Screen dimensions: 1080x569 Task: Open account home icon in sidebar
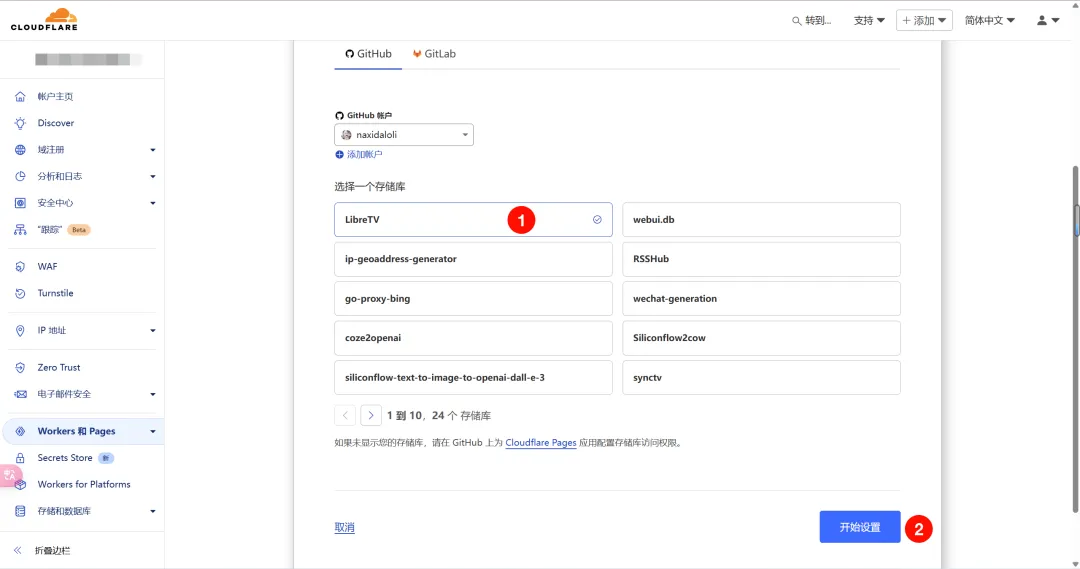pos(20,96)
